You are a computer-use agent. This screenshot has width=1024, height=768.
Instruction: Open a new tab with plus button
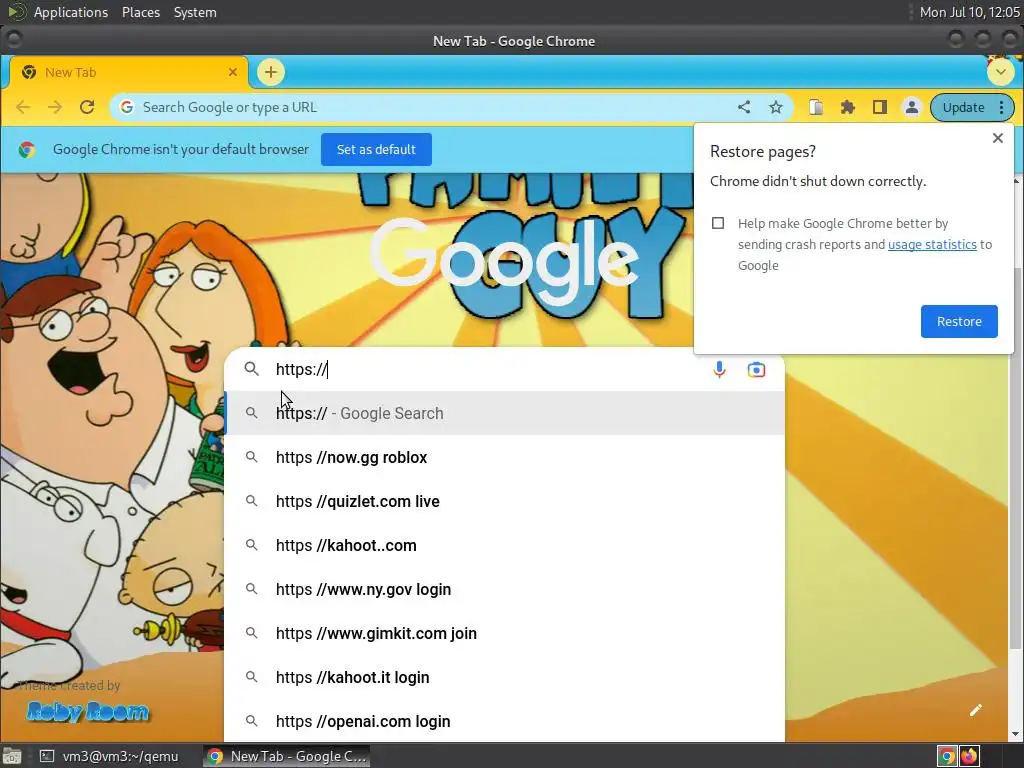pos(271,72)
